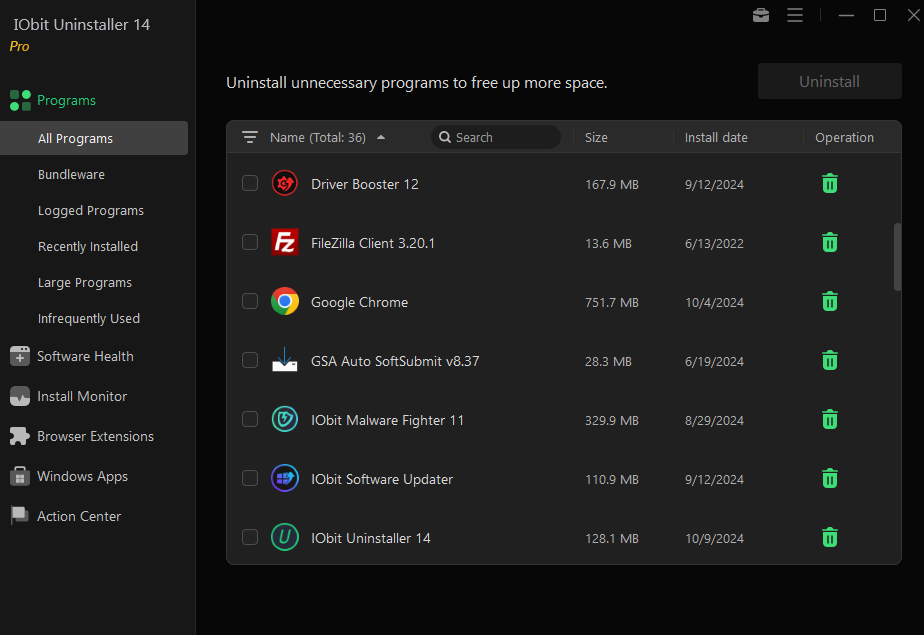924x635 pixels.
Task: Sort by Install date column header
Action: coord(716,137)
